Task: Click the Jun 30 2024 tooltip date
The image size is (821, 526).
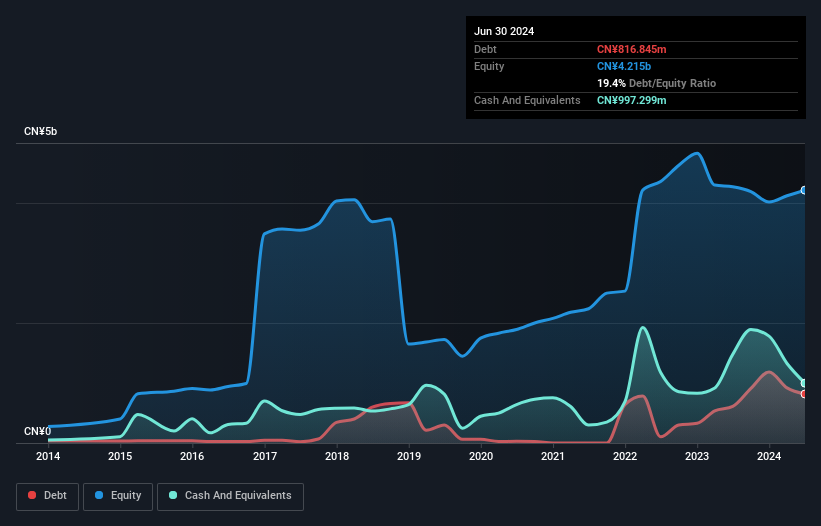Action: point(504,31)
